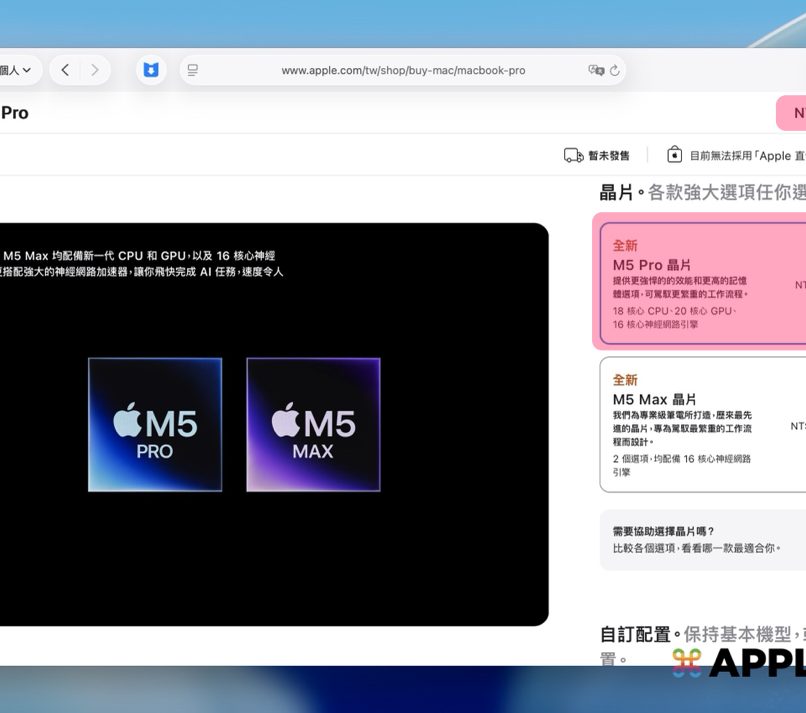
Task: Click the delivery truck icon
Action: coord(573,155)
